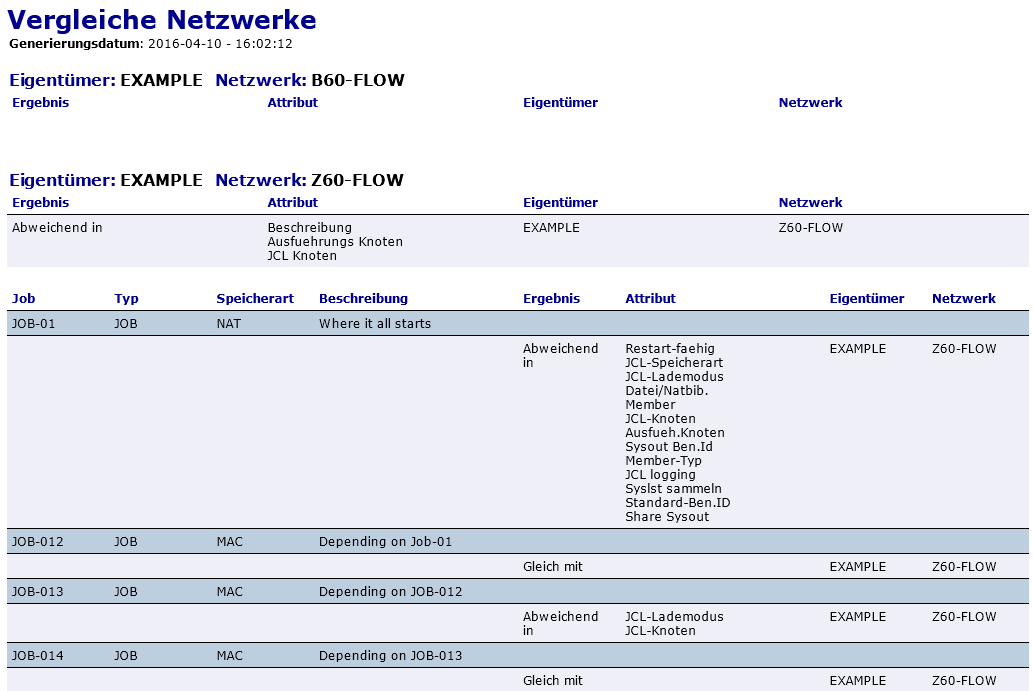Screen dimensions: 1035x691
Task: Select the B60-FLOW network heading
Action: (357, 80)
